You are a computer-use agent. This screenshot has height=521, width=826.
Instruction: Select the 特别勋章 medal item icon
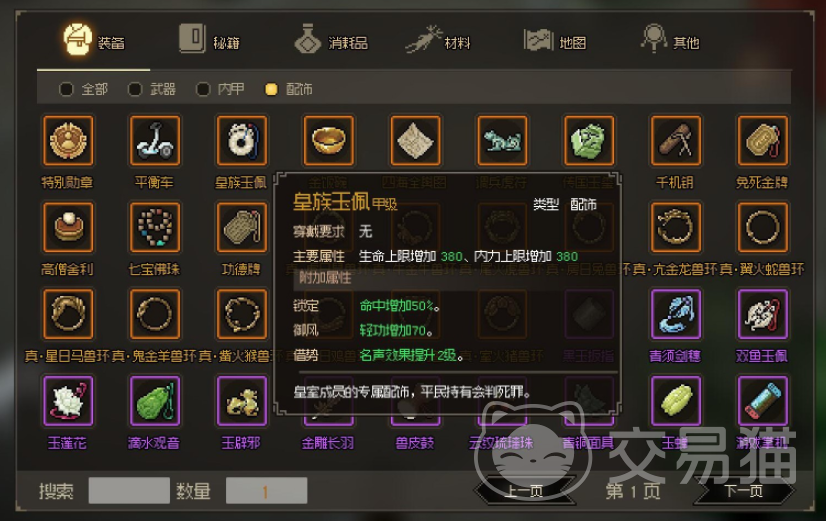click(x=68, y=141)
